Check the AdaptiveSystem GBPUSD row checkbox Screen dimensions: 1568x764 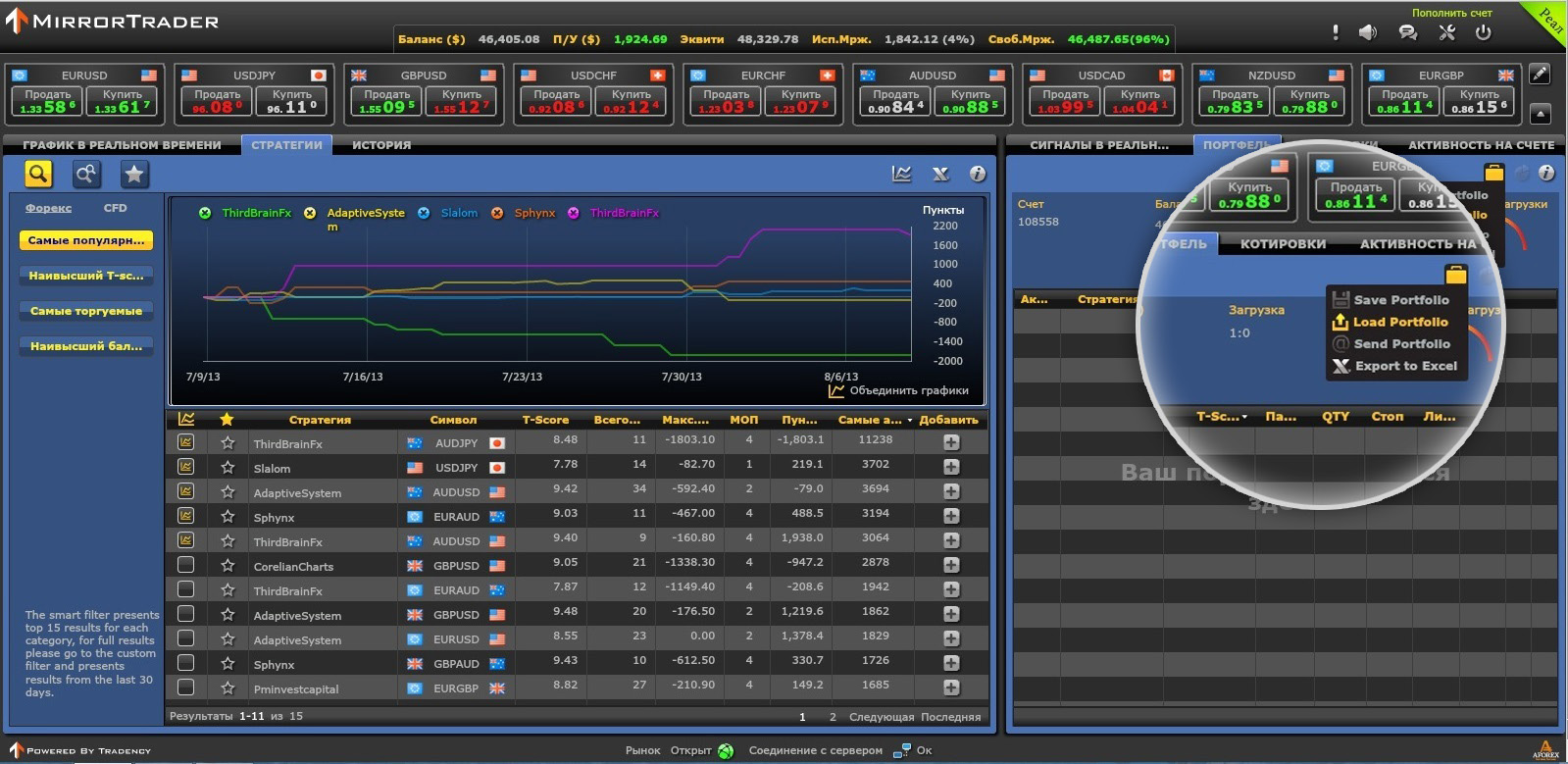[x=185, y=614]
